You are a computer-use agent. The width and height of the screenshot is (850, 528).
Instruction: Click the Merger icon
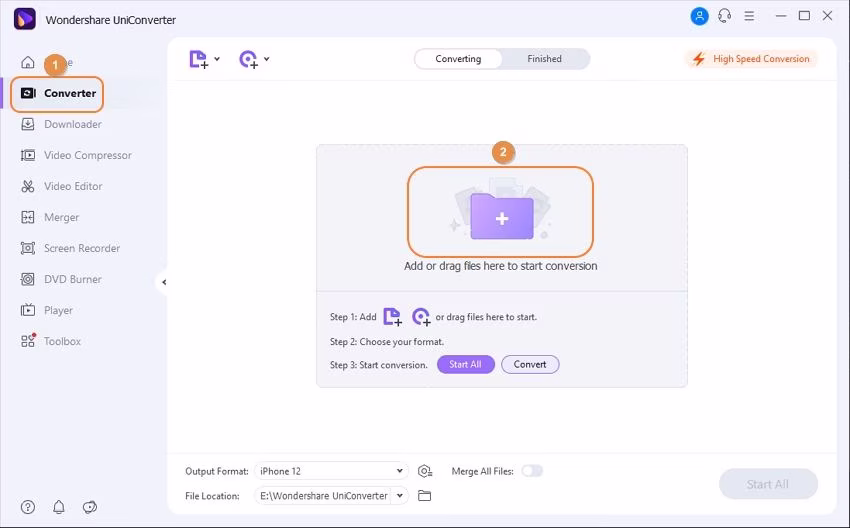click(28, 217)
